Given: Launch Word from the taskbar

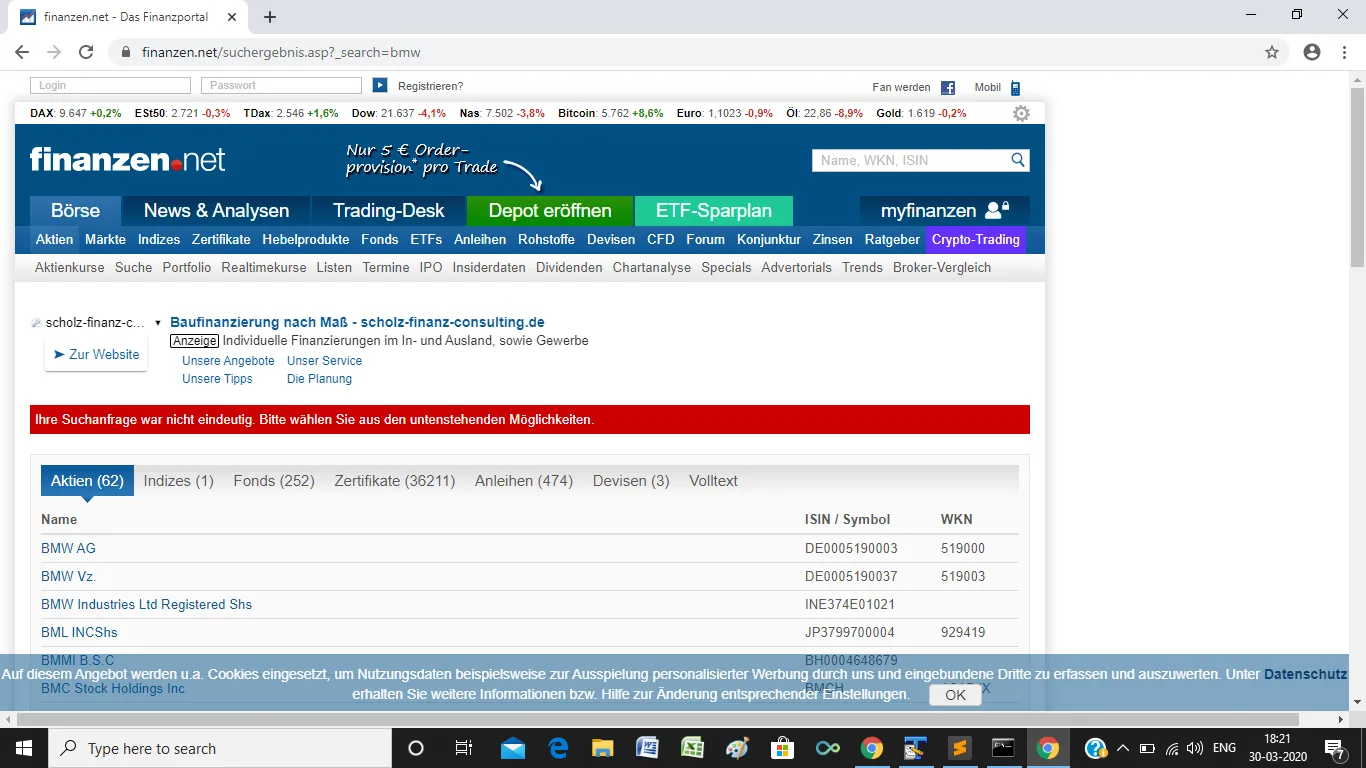Looking at the screenshot, I should point(647,748).
